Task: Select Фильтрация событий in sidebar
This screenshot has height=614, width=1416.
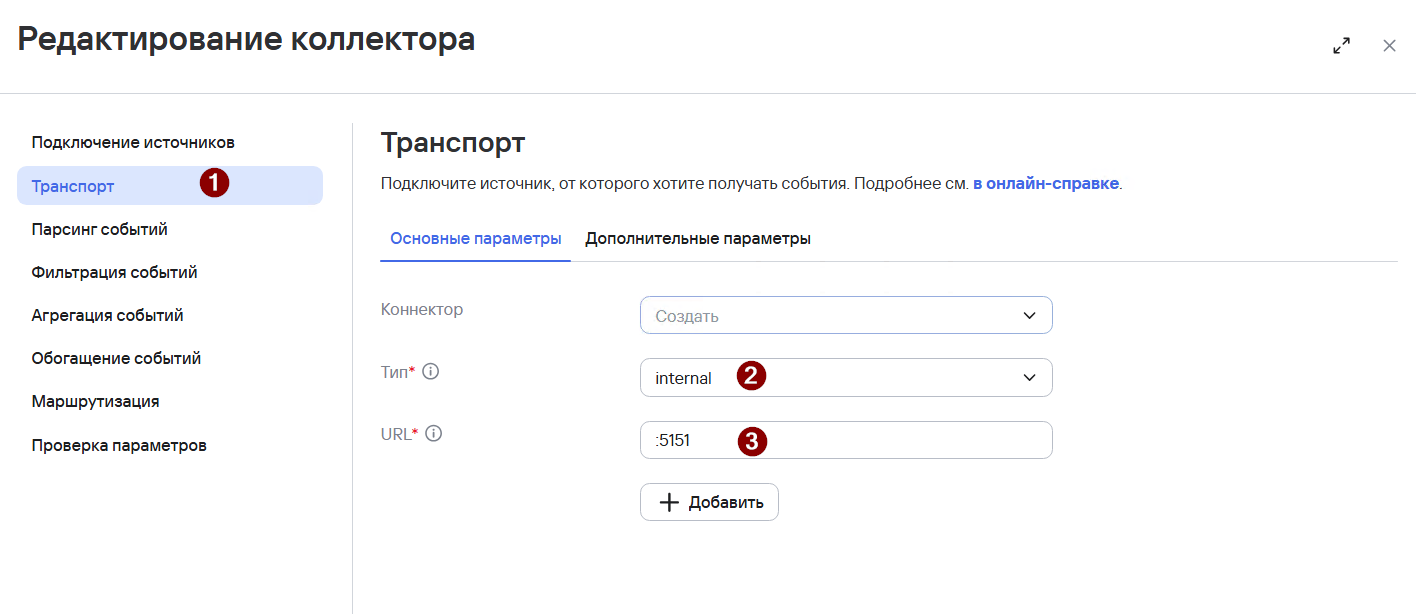Action: pos(115,272)
